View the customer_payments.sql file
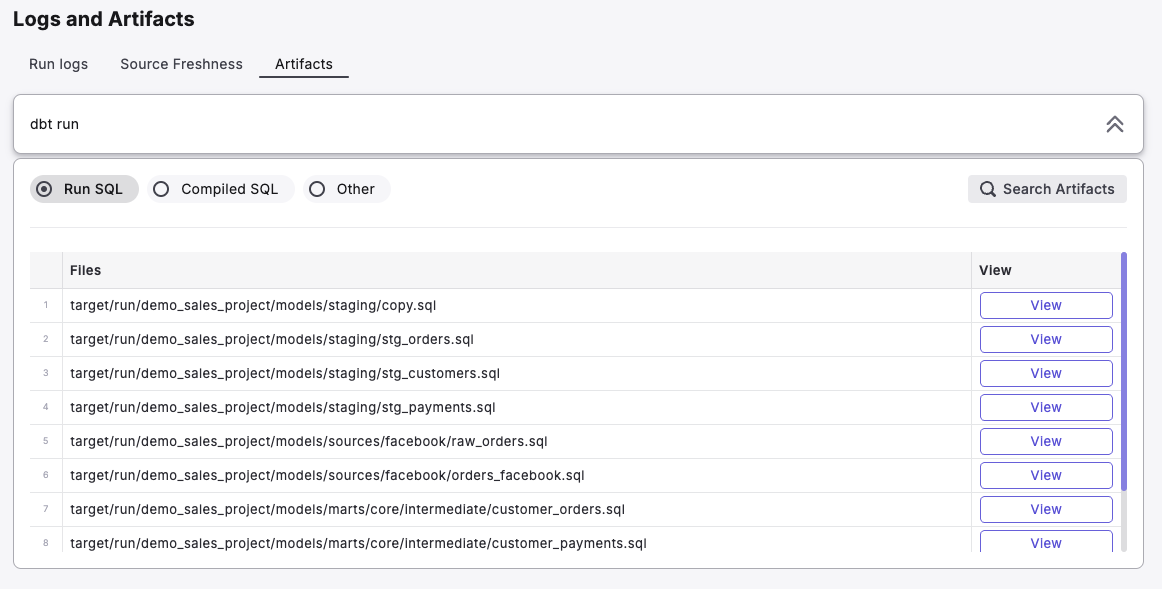 tap(1045, 542)
